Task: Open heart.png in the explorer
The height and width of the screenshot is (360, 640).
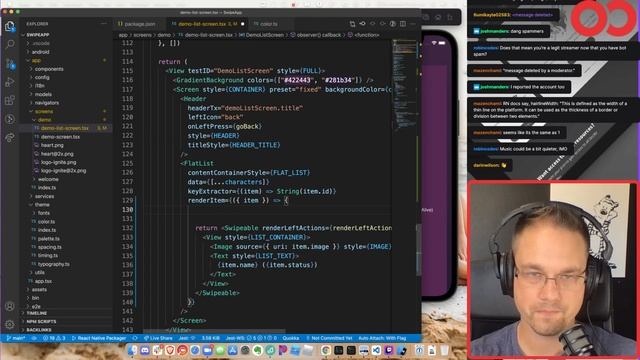Action: [52, 145]
